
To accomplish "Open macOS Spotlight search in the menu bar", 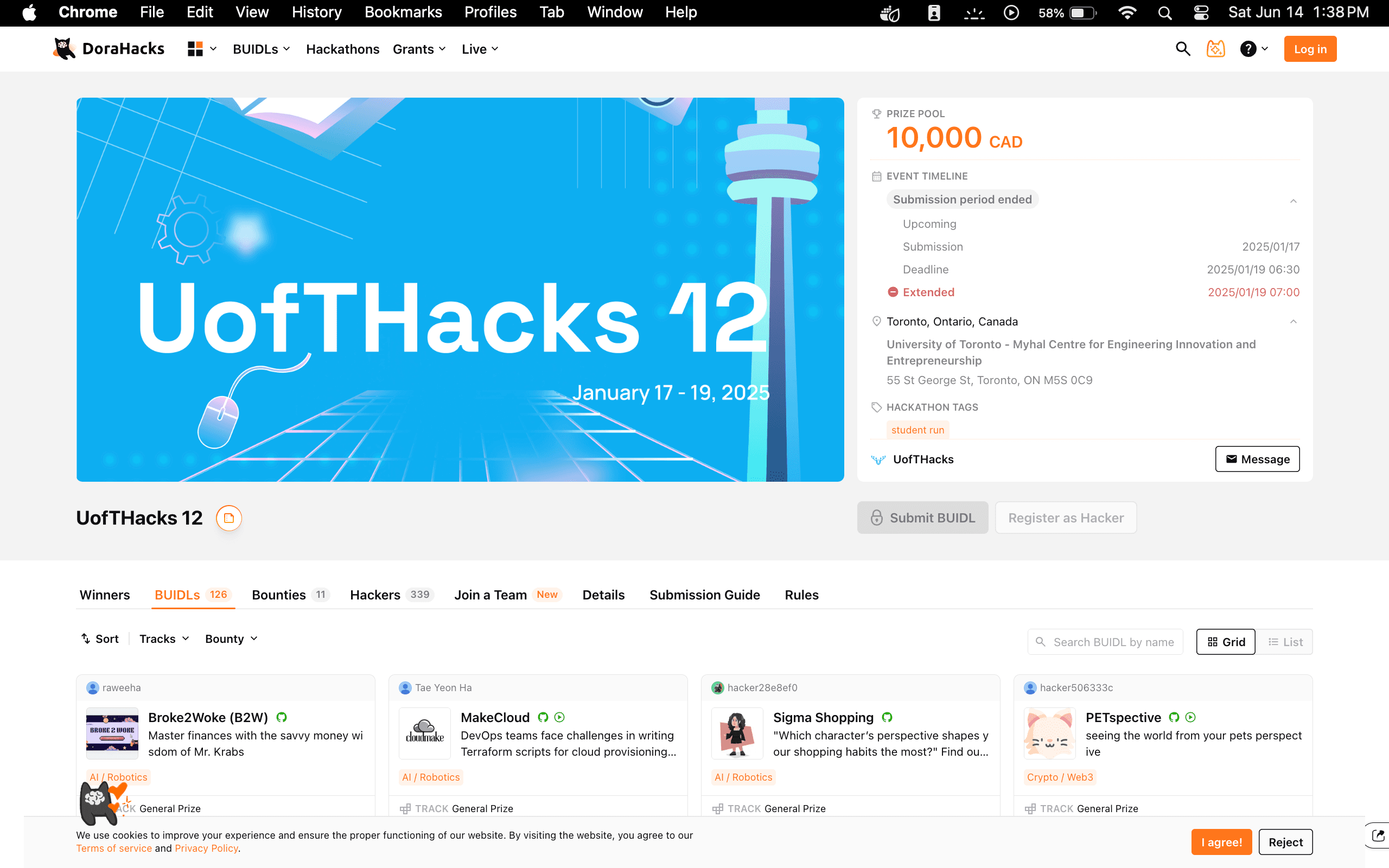I will 1164,12.
